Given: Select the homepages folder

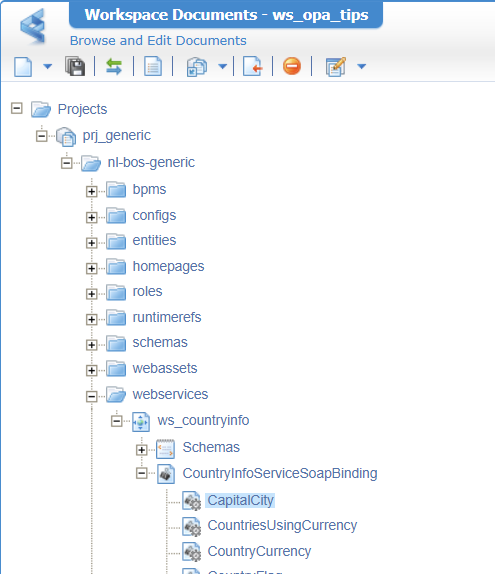Looking at the screenshot, I should pyautogui.click(x=168, y=266).
